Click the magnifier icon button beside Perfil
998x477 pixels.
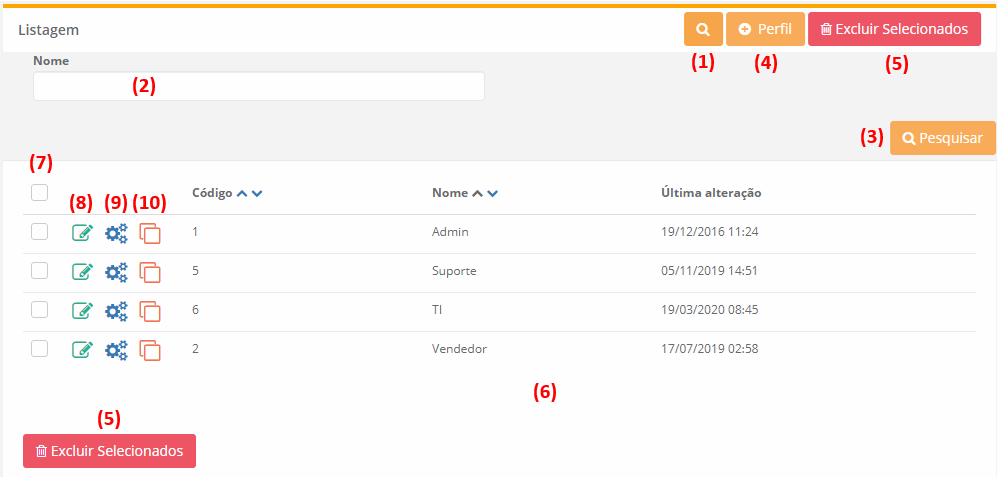tap(703, 30)
